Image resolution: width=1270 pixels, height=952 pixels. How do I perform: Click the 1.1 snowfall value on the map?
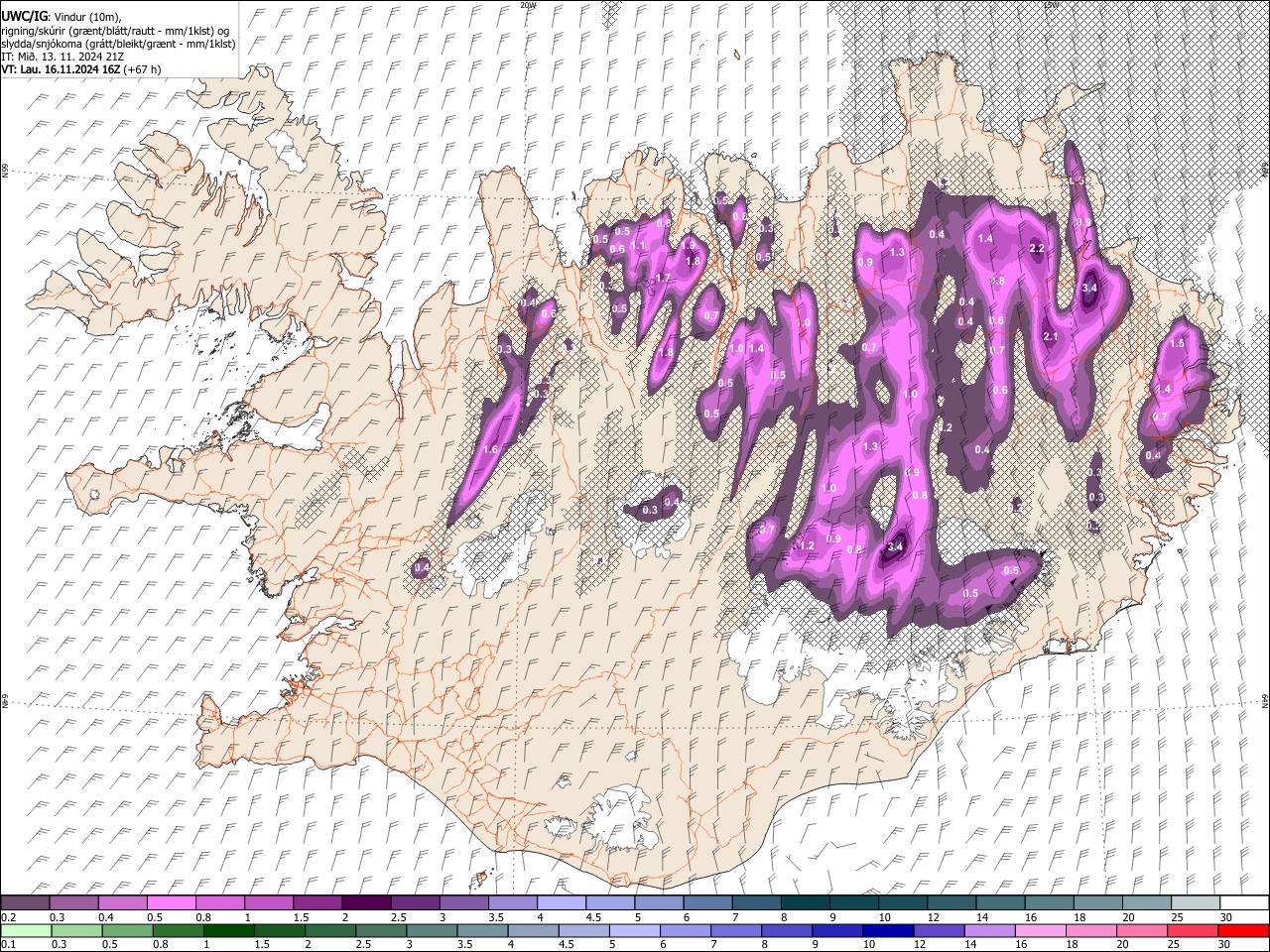638,246
